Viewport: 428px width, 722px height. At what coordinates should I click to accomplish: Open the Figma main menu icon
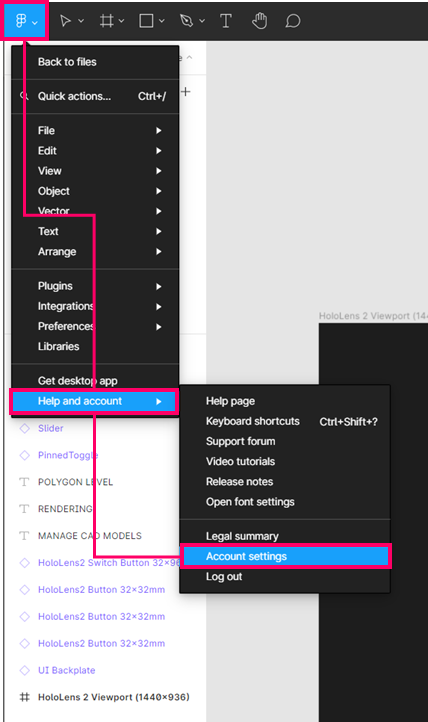[21, 21]
